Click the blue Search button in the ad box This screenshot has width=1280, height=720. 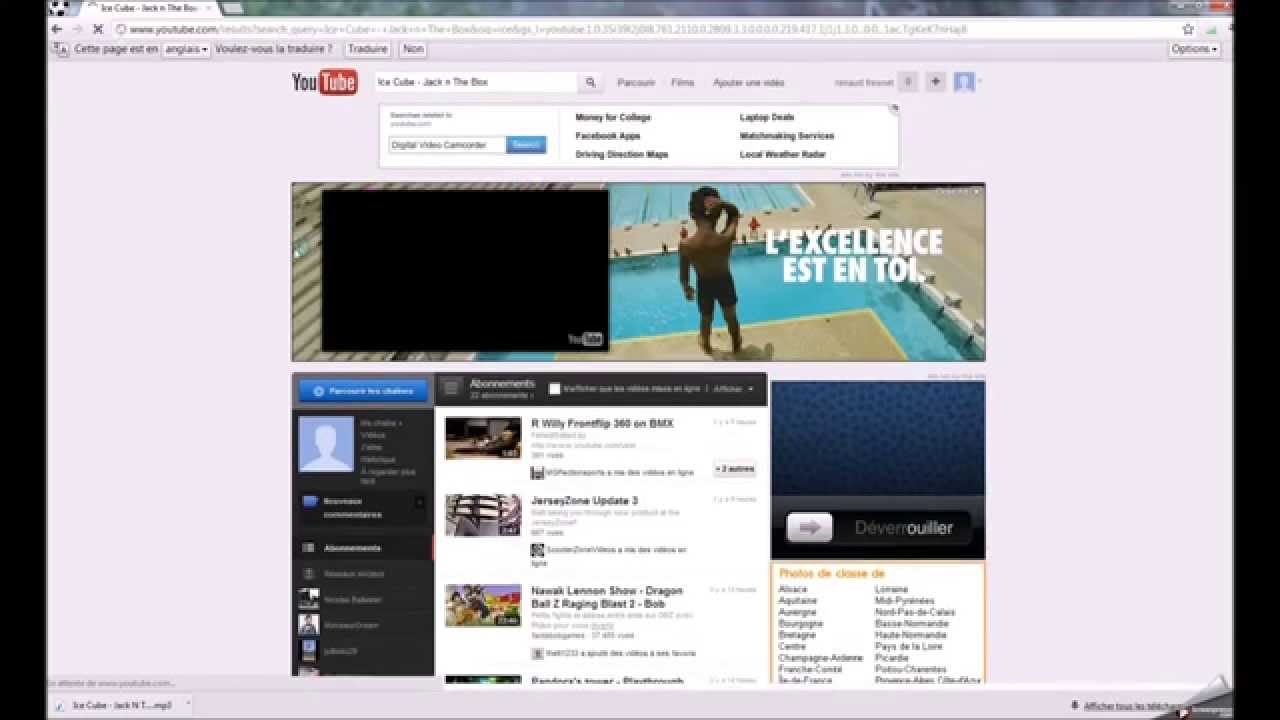(x=526, y=145)
